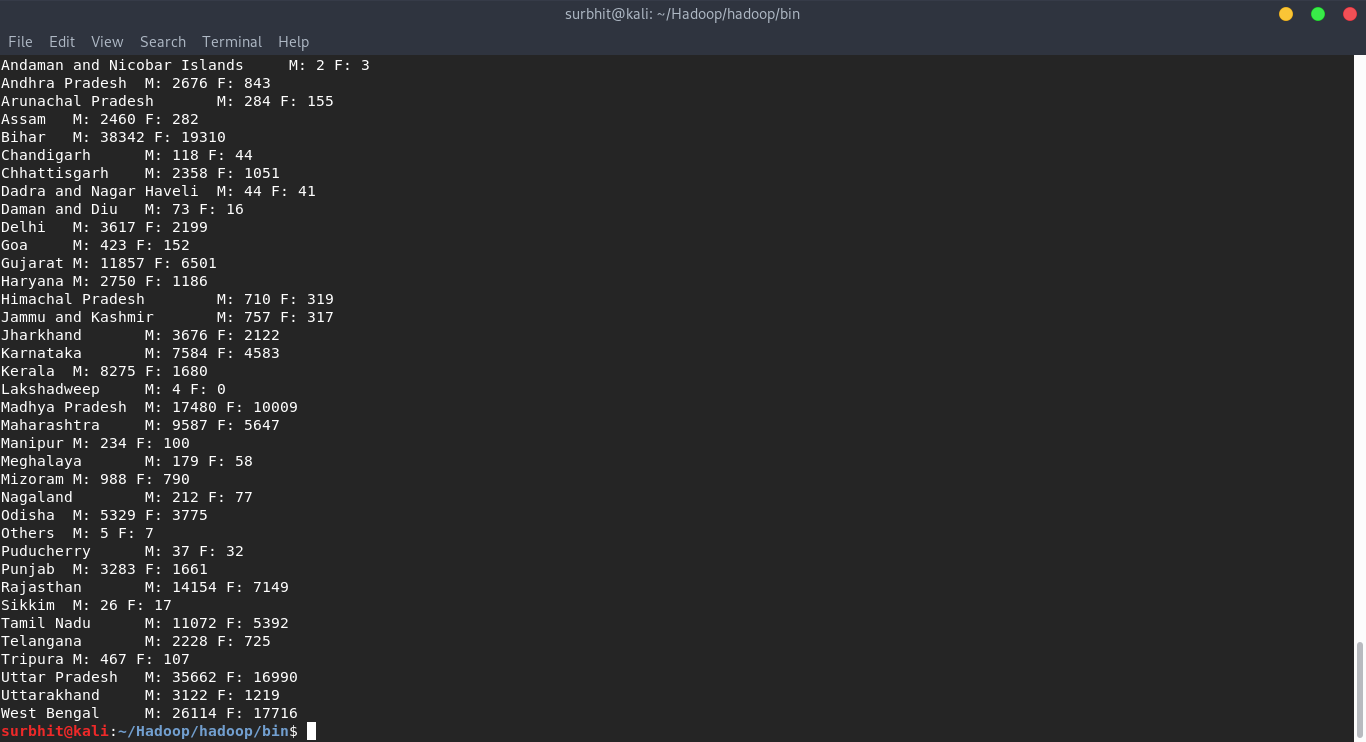1366x742 pixels.
Task: Open the Search menu
Action: click(163, 42)
